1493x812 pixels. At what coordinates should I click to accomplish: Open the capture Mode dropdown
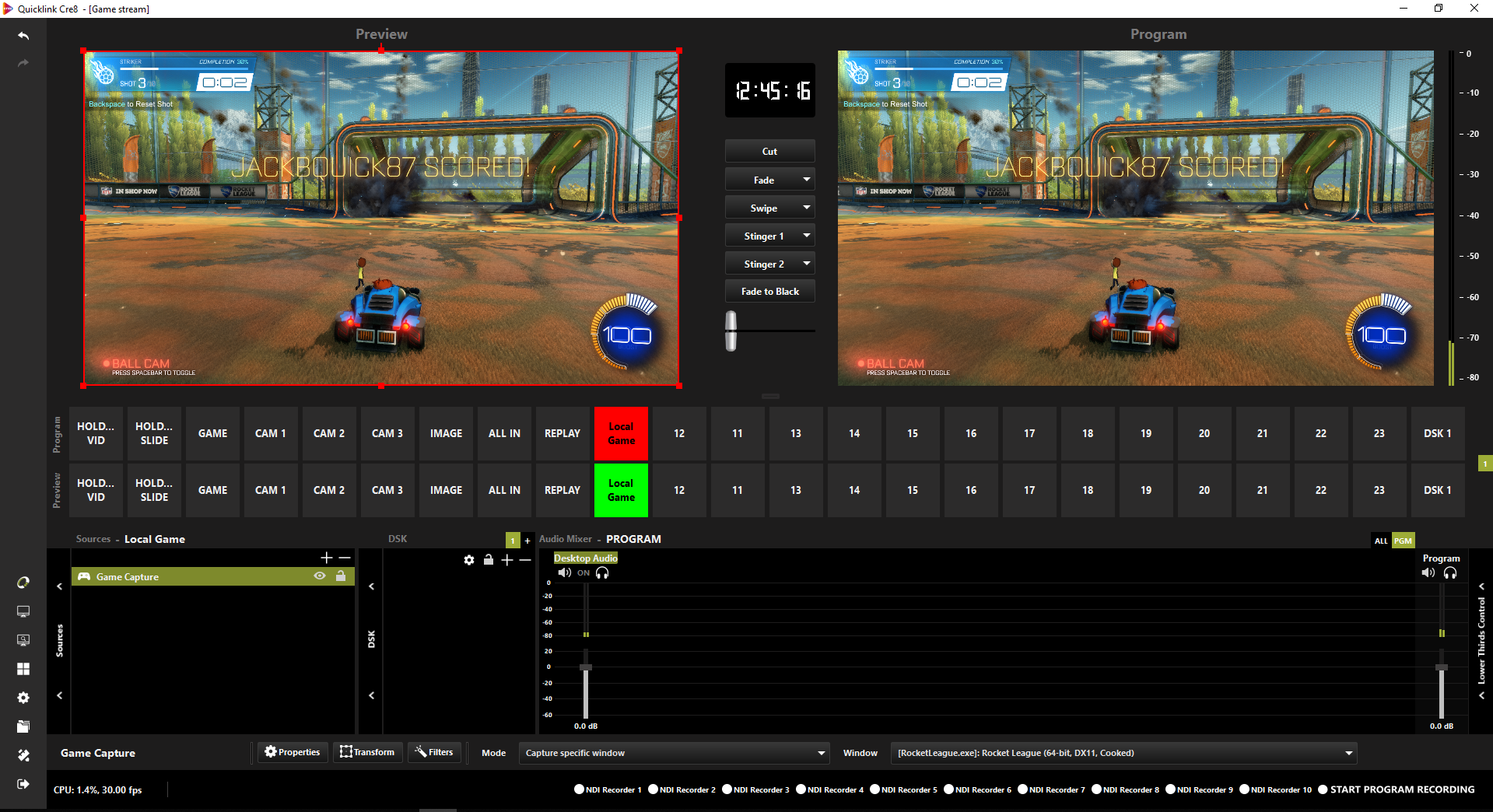pos(674,753)
